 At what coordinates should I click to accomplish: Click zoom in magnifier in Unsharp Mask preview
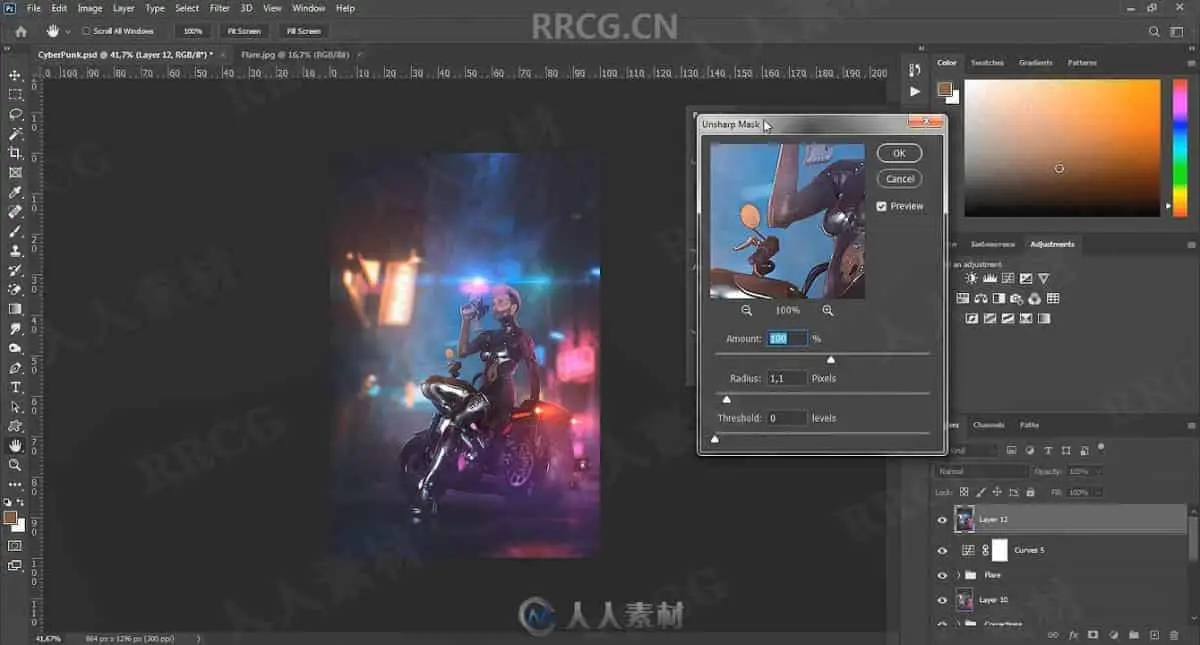(x=827, y=310)
